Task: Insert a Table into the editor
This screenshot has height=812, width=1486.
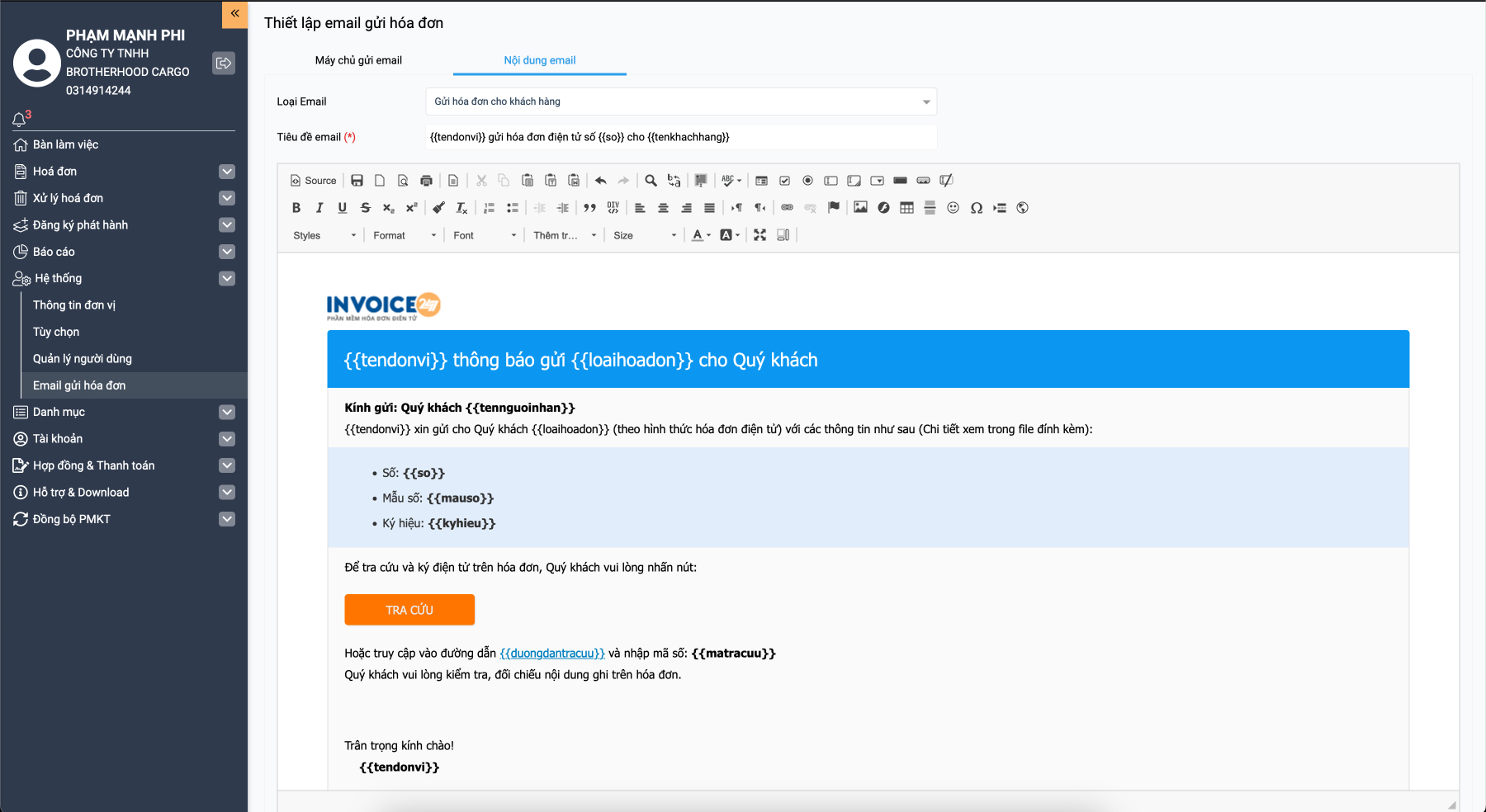Action: (906, 208)
